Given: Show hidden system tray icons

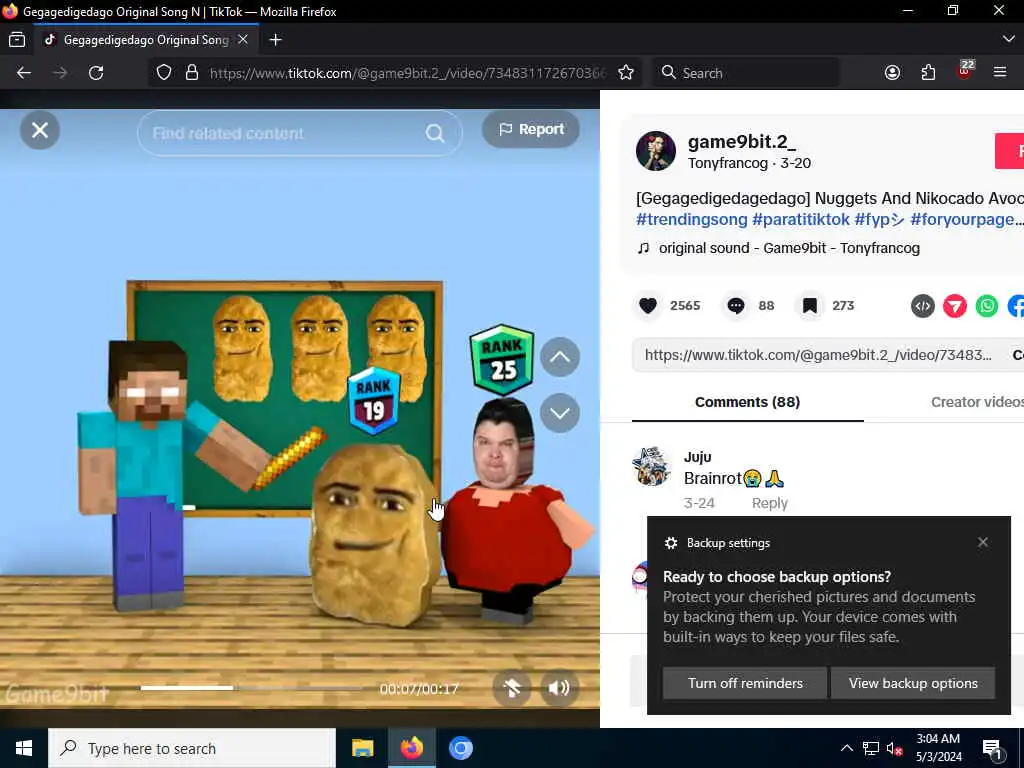Looking at the screenshot, I should (846, 748).
